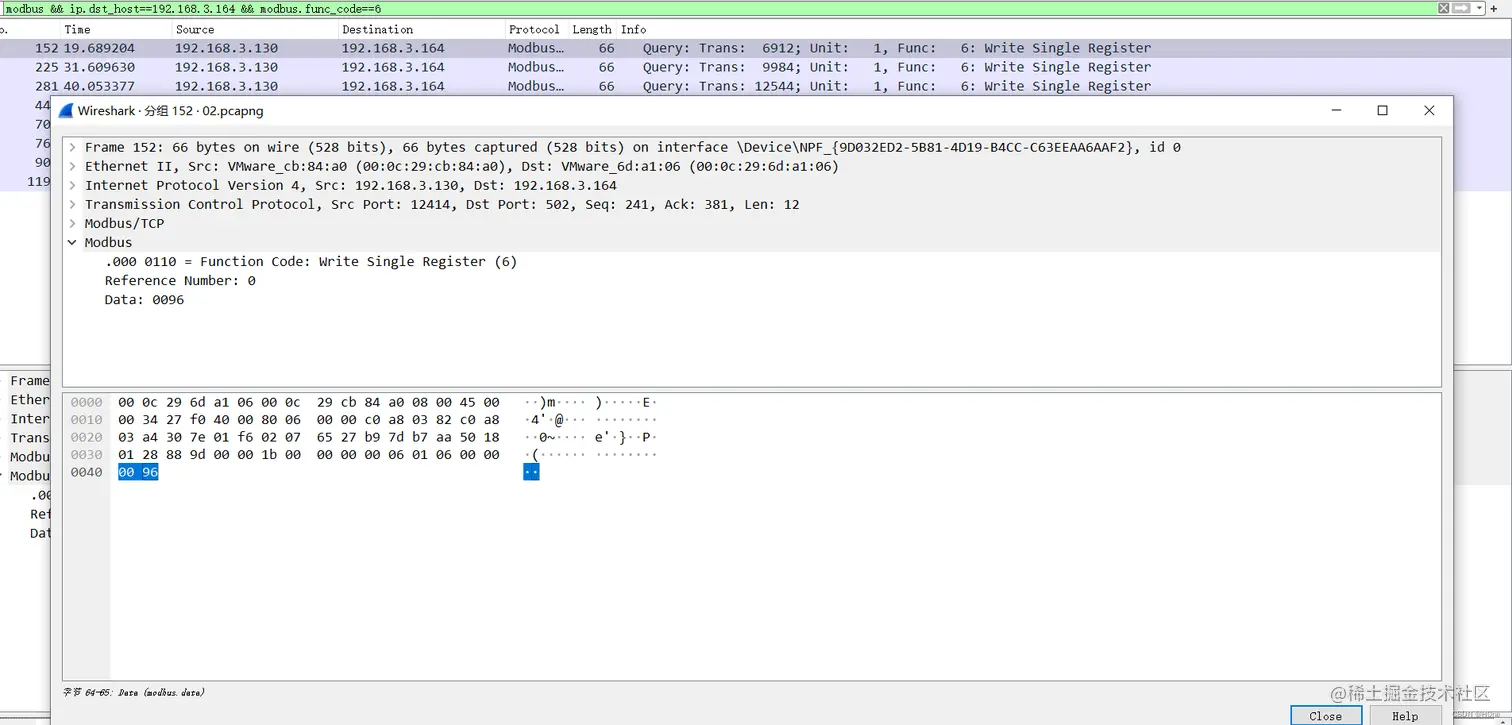Maximize the packet 152 dialog window
Screen dimensions: 1512x725
point(1382,111)
